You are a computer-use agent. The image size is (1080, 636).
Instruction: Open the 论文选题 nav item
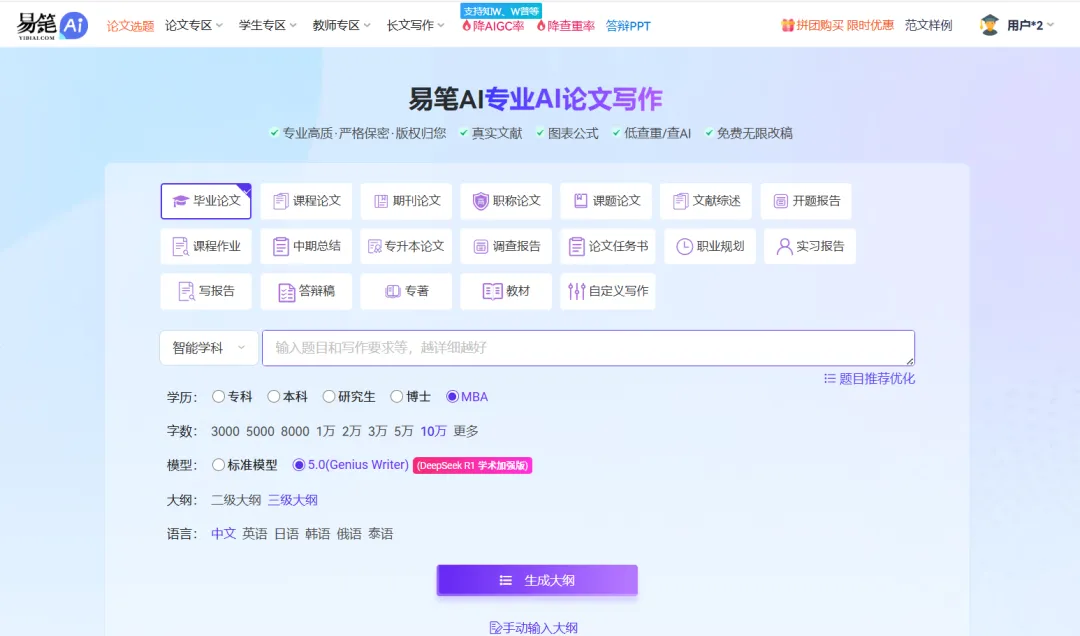(x=130, y=26)
